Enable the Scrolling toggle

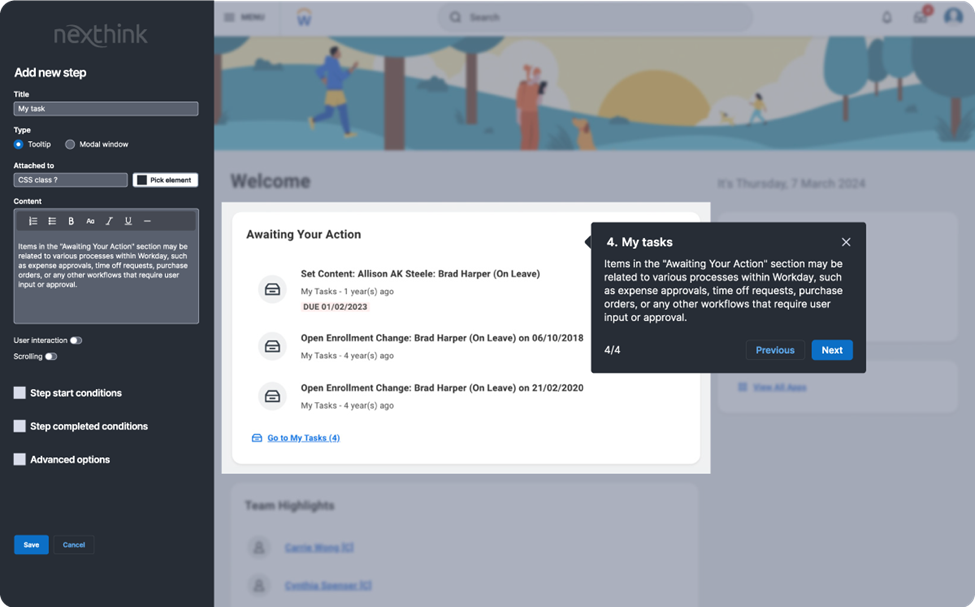click(x=51, y=356)
